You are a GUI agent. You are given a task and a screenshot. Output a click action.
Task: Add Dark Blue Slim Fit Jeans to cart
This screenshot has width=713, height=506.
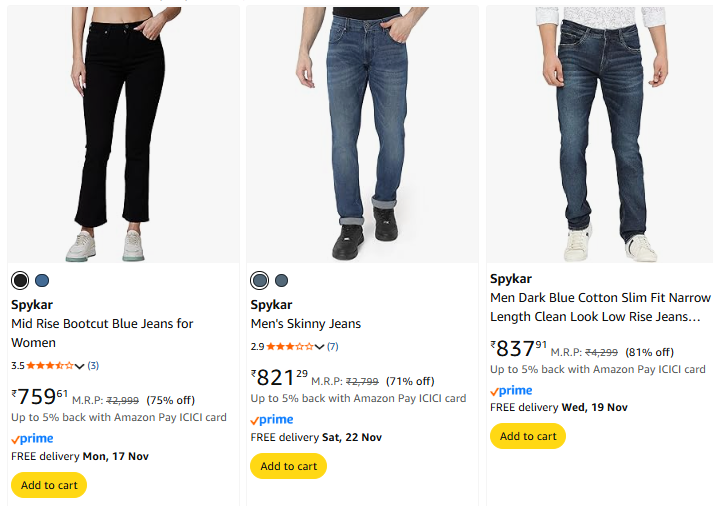click(528, 436)
